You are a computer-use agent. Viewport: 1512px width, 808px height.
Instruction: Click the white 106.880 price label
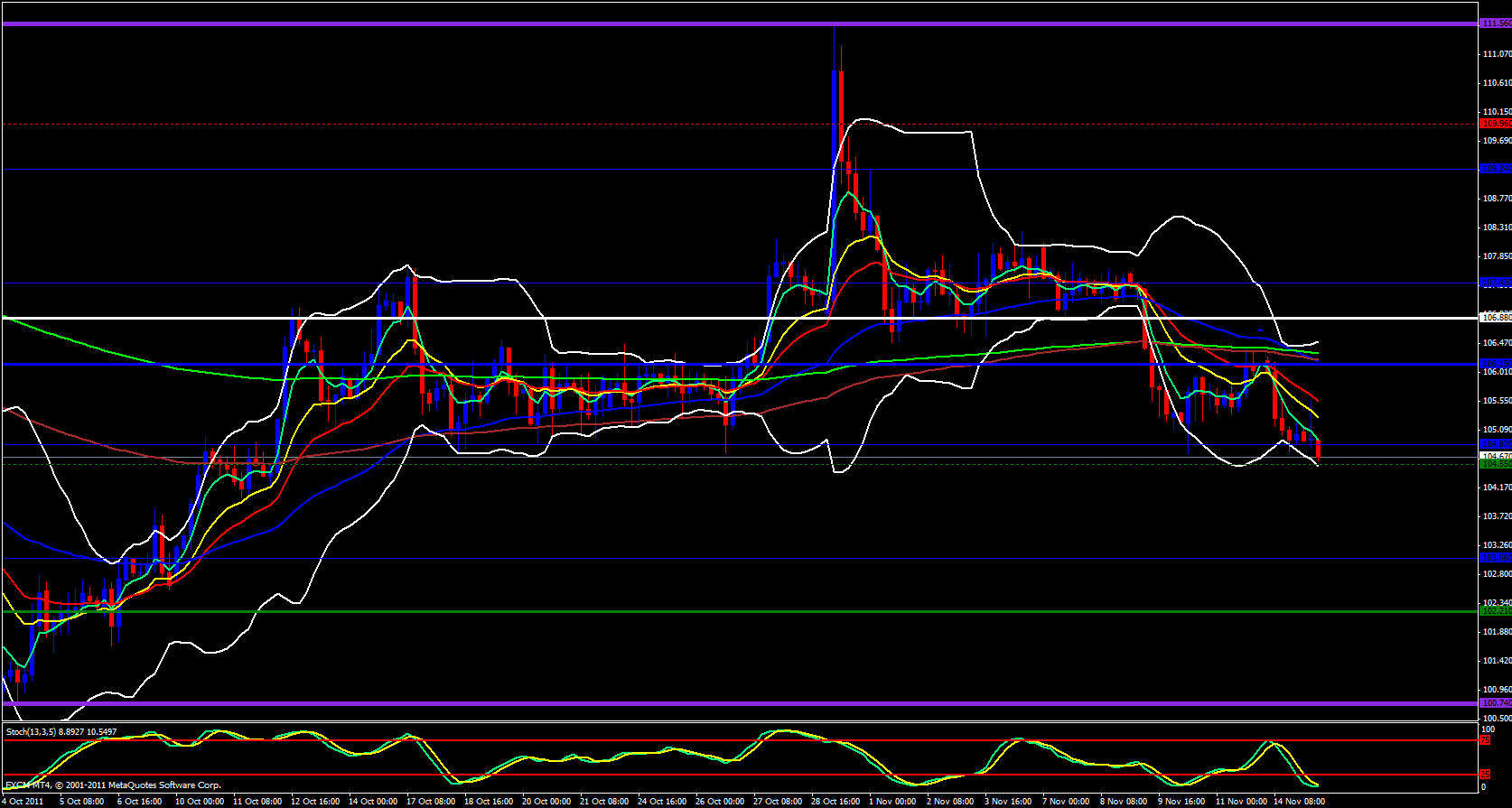coord(1496,318)
